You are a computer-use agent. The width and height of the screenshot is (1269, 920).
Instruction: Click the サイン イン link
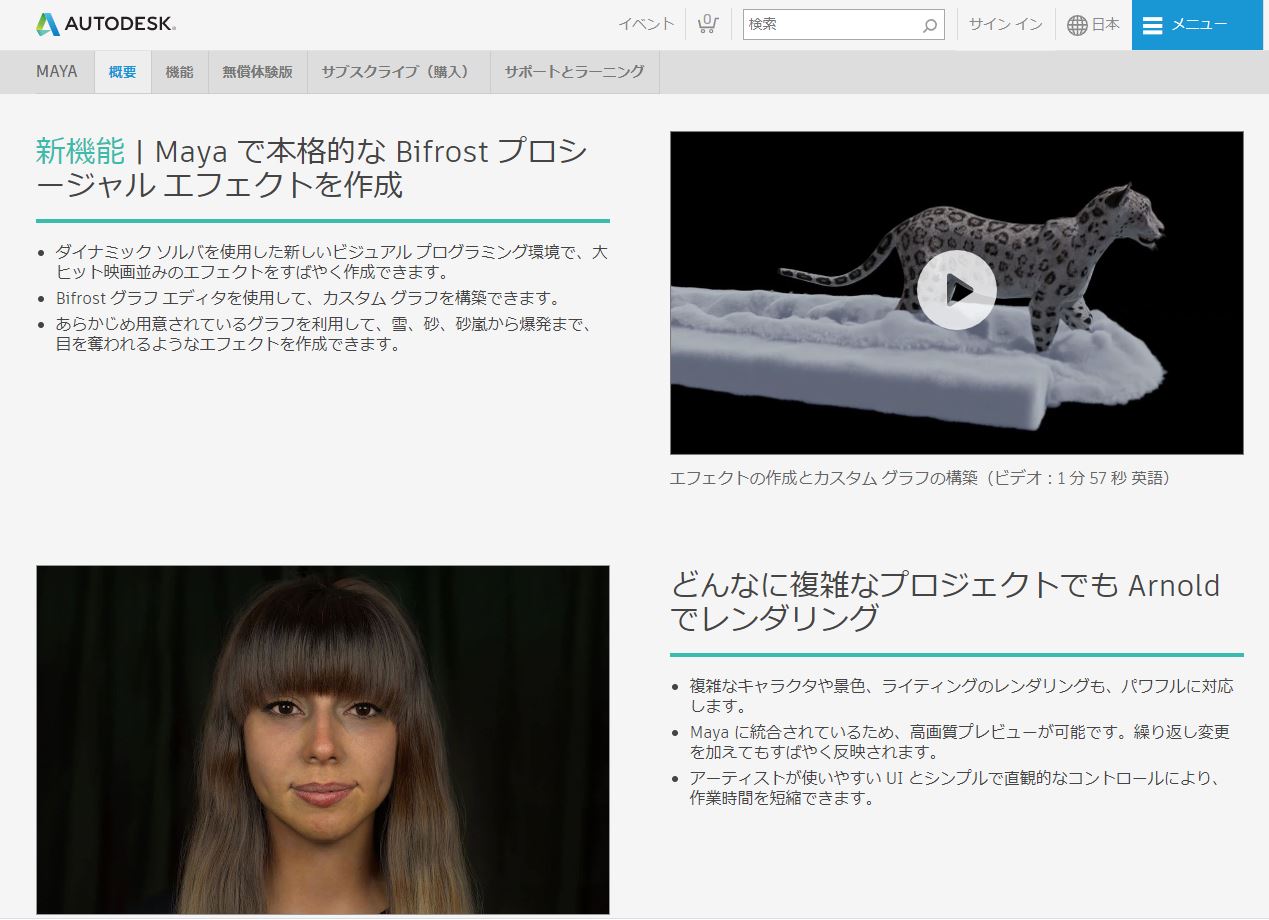tap(1006, 24)
